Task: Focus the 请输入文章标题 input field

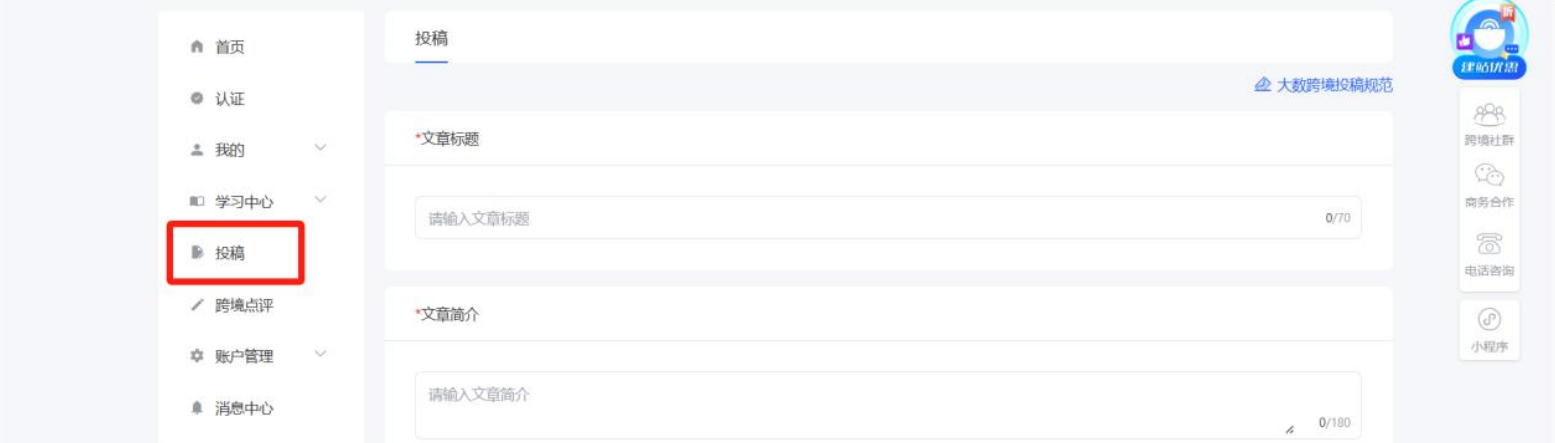Action: tap(888, 218)
